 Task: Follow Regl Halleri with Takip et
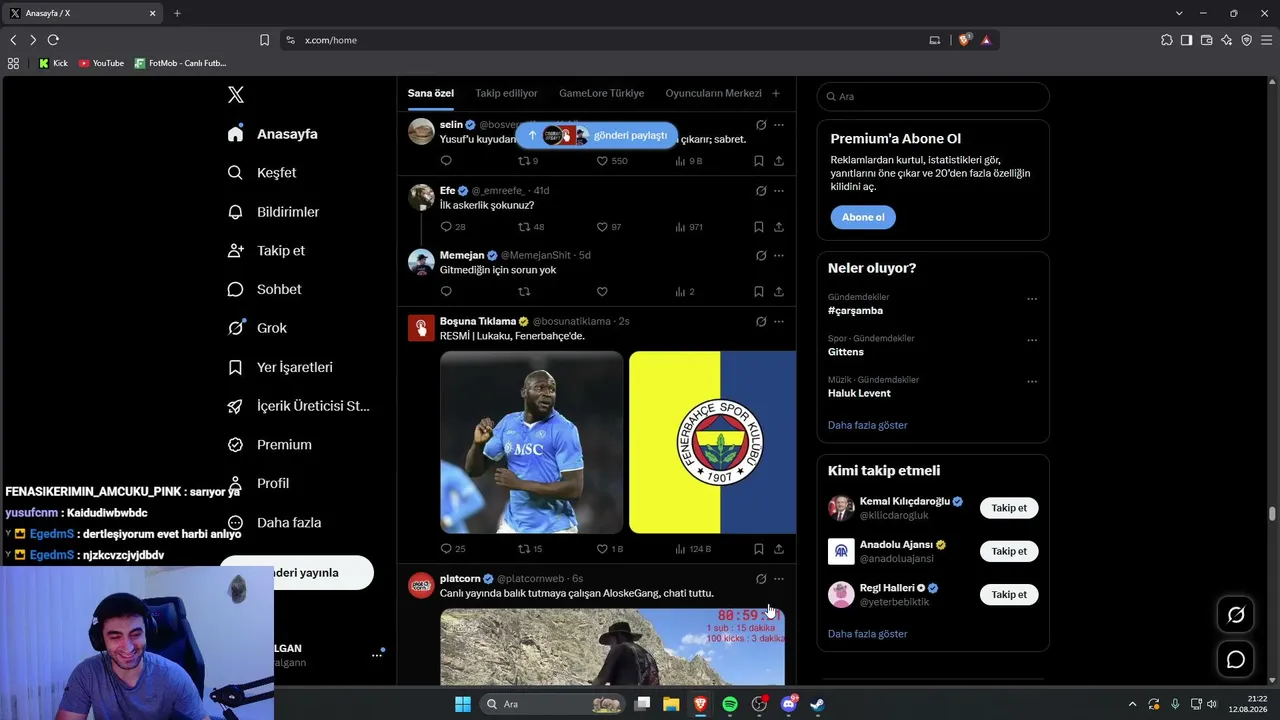[1009, 594]
